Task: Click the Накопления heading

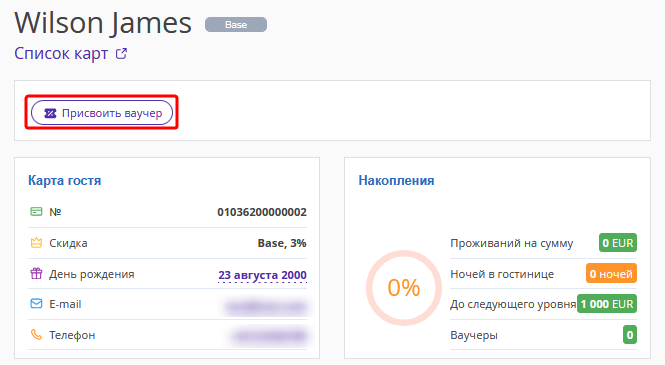Action: pos(396,181)
